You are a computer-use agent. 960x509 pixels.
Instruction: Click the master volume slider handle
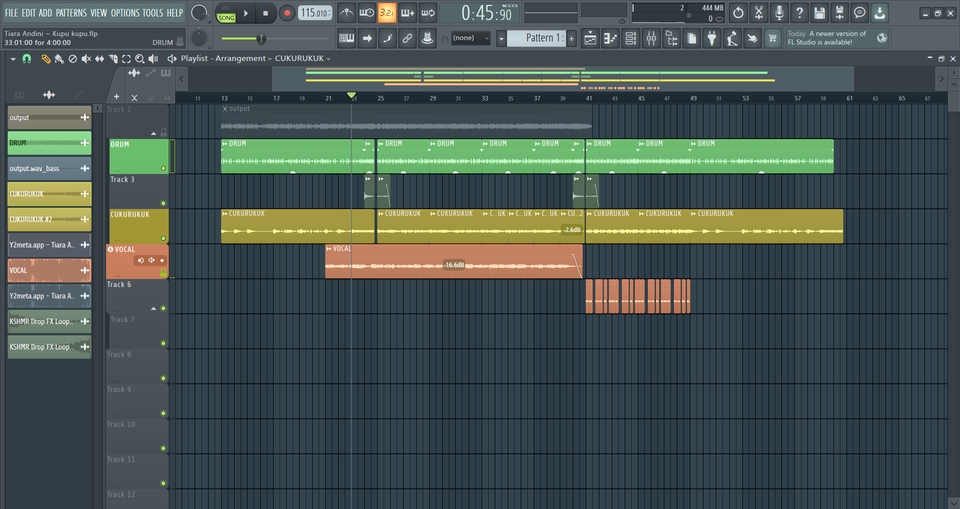click(261, 38)
